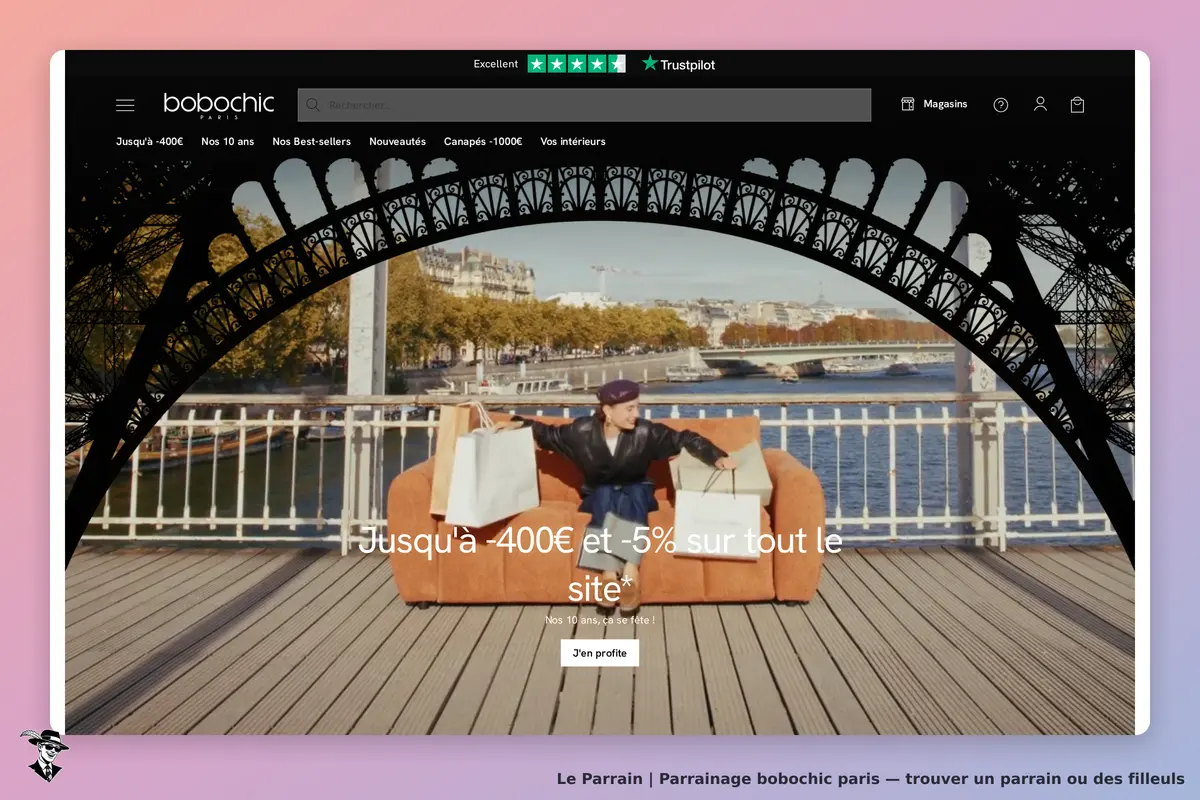
Task: Open the shopping cart icon
Action: (1077, 104)
